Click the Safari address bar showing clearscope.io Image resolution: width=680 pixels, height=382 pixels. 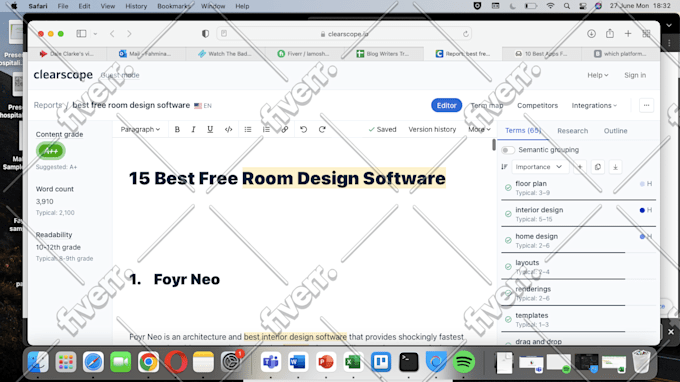tap(344, 34)
